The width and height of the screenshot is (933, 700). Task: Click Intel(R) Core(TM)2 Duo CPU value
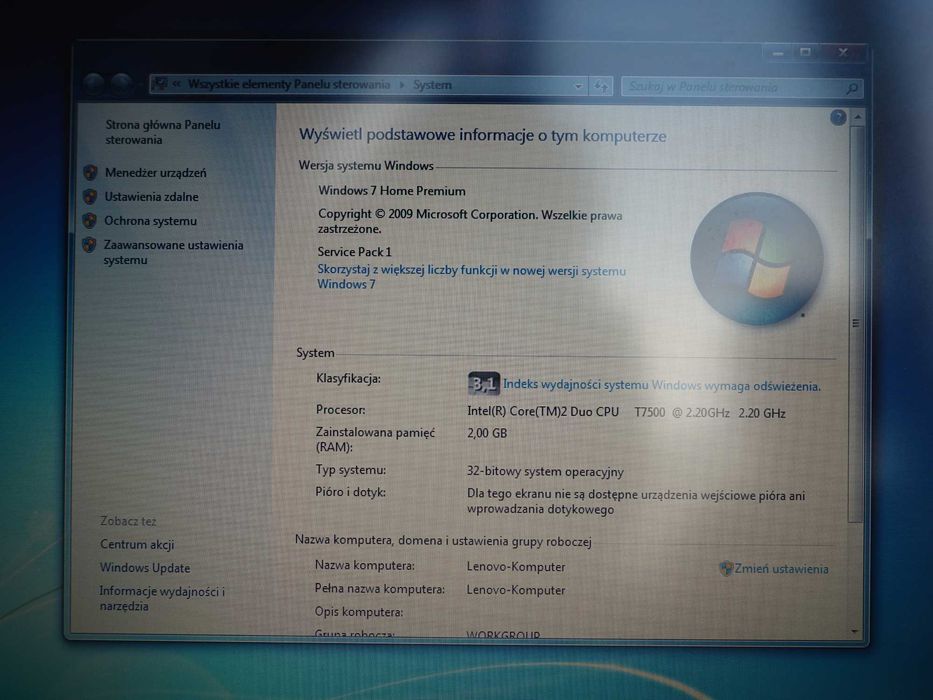(626, 412)
